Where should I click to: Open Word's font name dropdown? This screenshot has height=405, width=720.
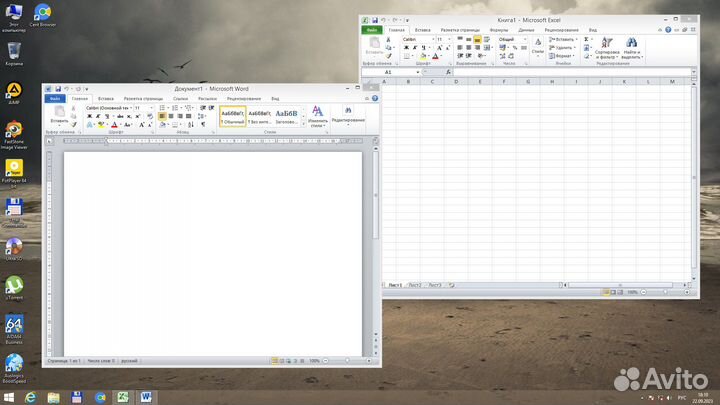pos(130,108)
